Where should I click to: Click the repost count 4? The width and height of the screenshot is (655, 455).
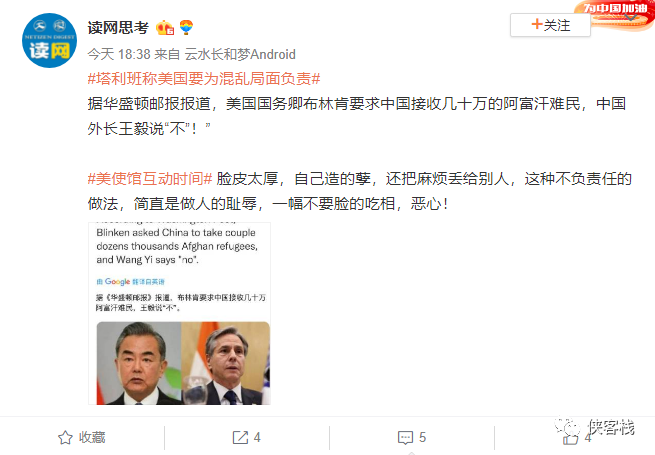point(257,437)
